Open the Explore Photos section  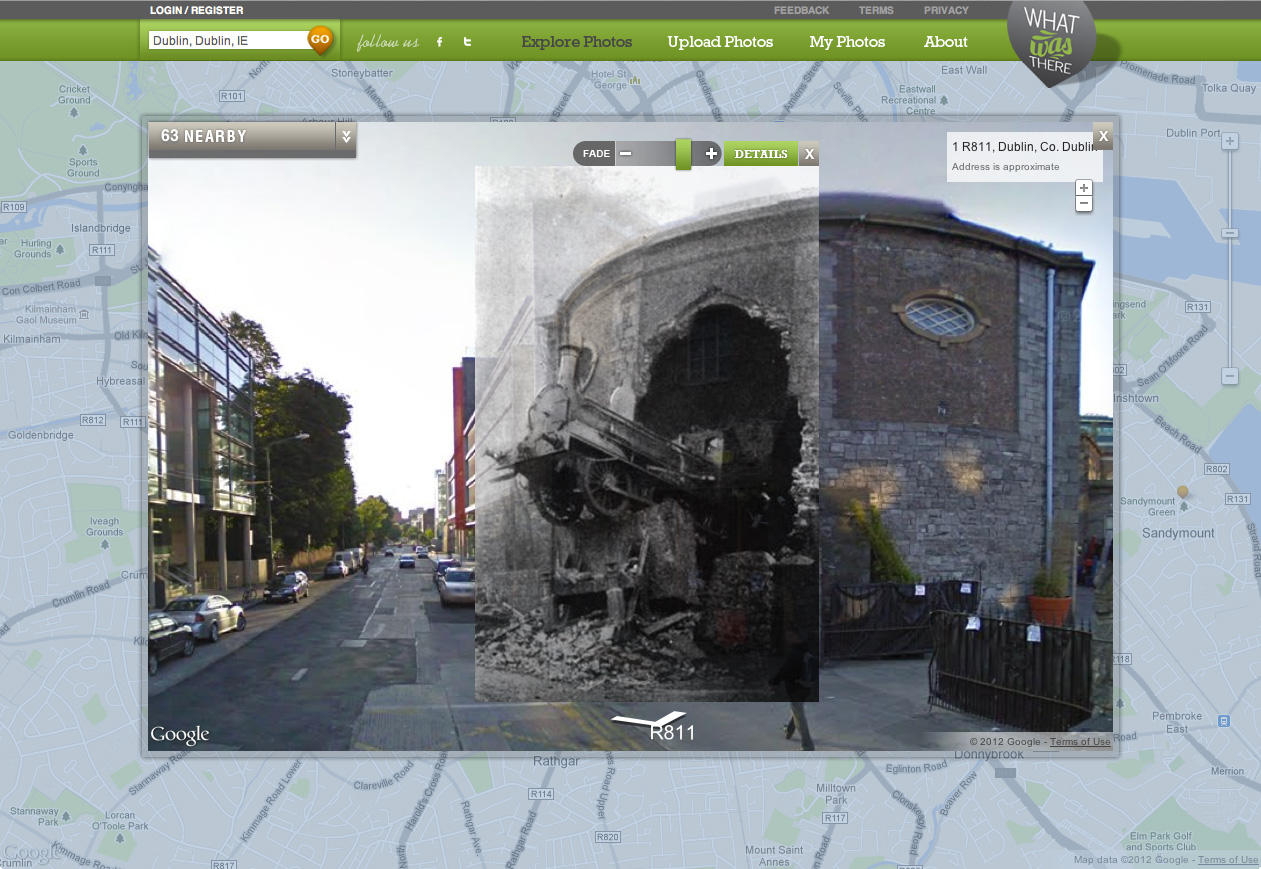tap(577, 42)
